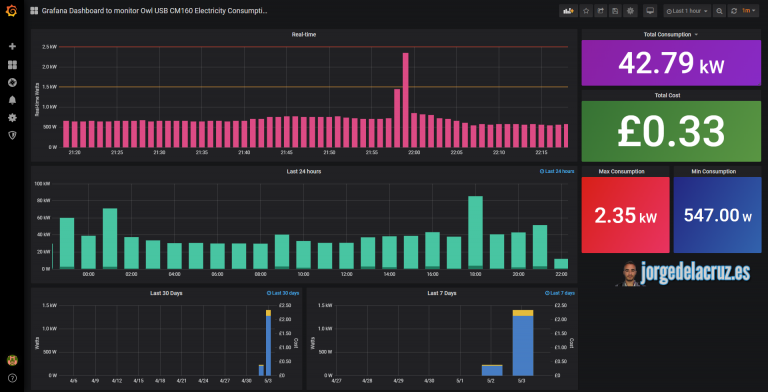Open the Configuration gear in sidebar
This screenshot has height=392, width=768.
12,118
